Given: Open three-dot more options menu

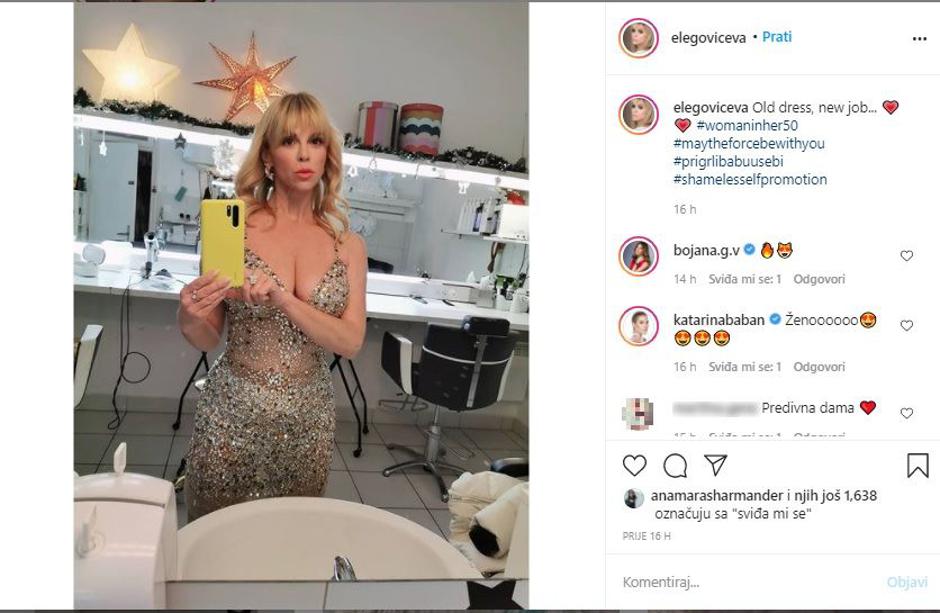Looking at the screenshot, I should [919, 39].
